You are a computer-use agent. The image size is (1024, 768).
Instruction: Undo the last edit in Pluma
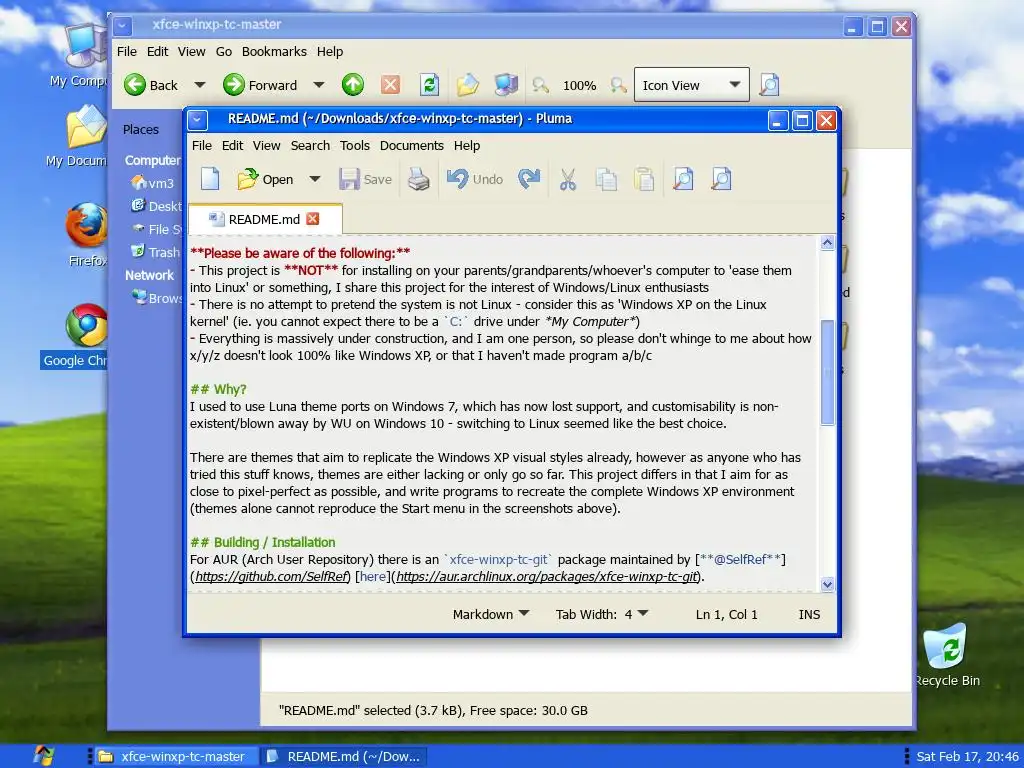(x=475, y=179)
